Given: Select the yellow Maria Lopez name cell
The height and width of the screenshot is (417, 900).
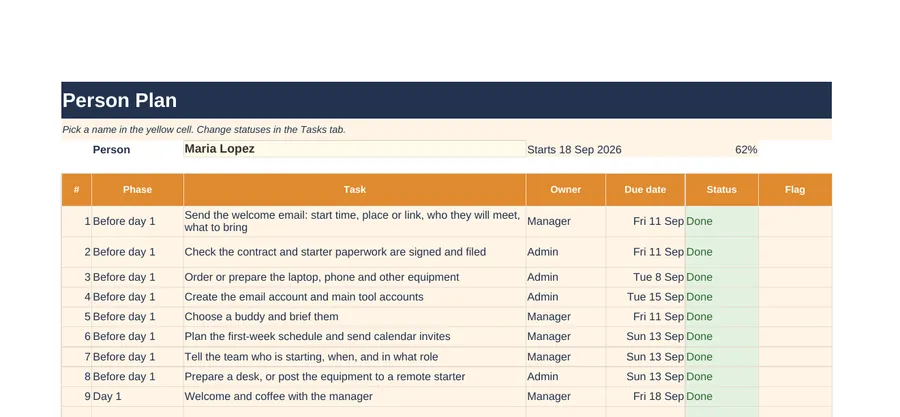Looking at the screenshot, I should 354,149.
